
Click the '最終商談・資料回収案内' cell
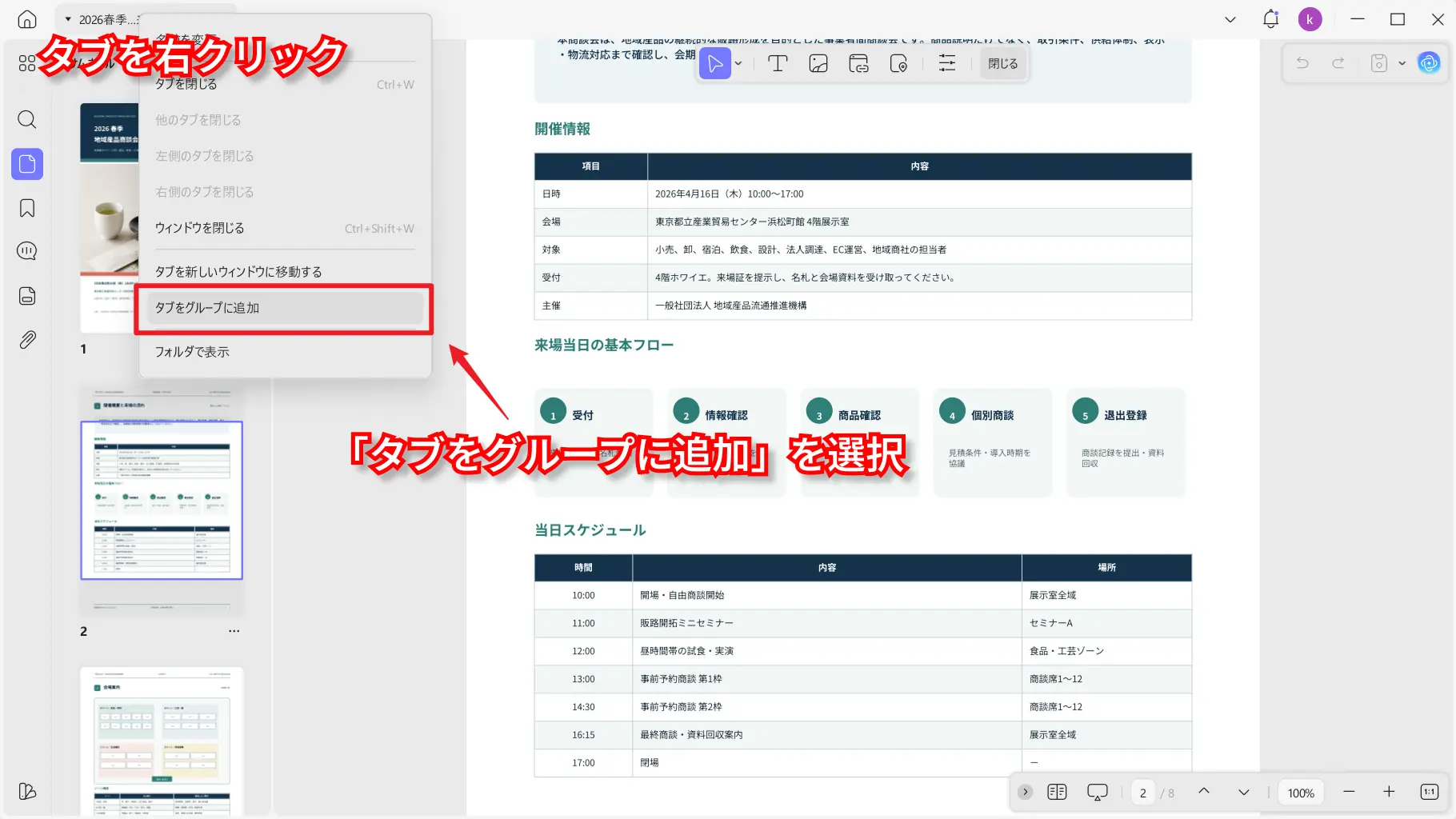coord(826,734)
